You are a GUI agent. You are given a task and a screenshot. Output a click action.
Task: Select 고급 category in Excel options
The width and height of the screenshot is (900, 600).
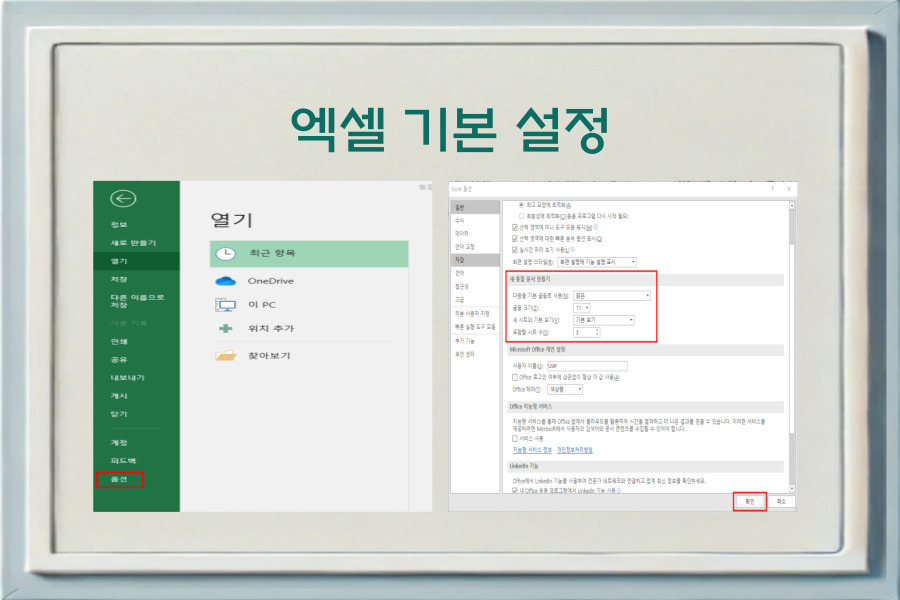coord(460,300)
